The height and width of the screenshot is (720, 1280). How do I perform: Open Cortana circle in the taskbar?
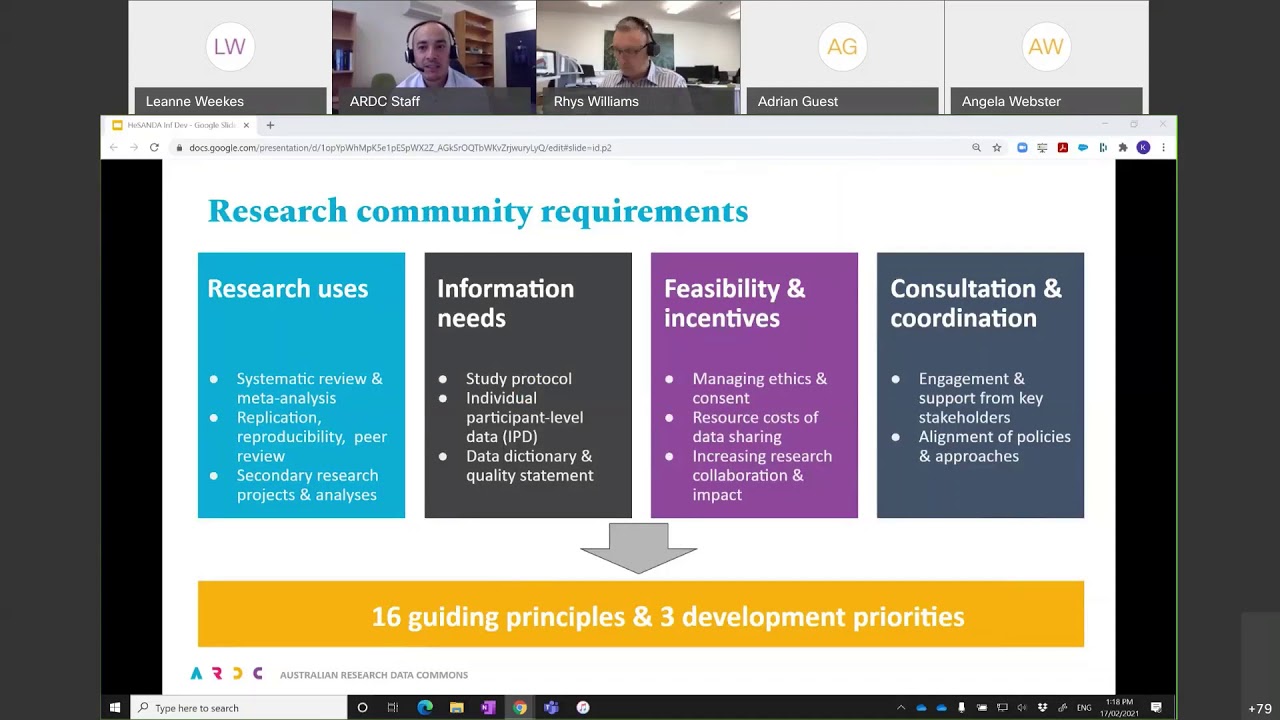pyautogui.click(x=362, y=708)
